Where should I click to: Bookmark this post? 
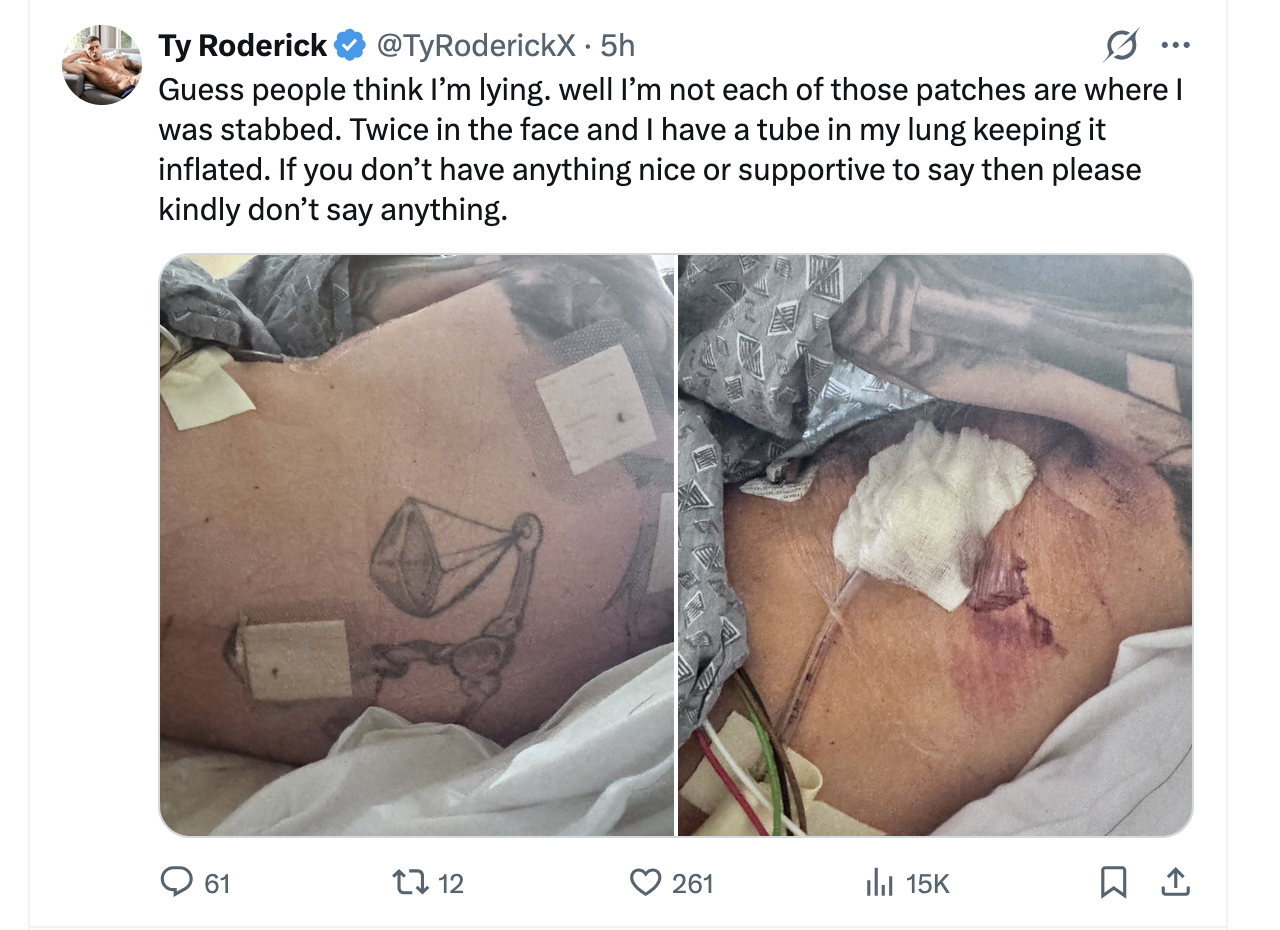pyautogui.click(x=1113, y=882)
